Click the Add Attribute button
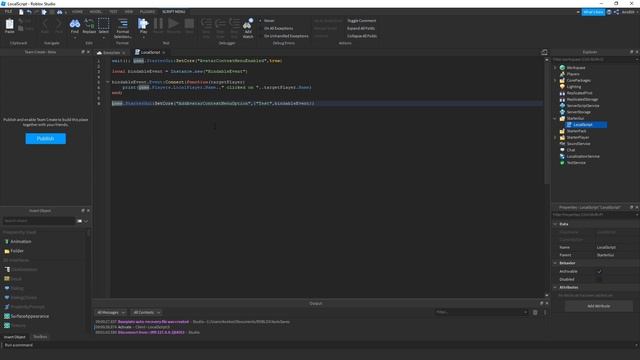The image size is (640, 360). (x=599, y=306)
